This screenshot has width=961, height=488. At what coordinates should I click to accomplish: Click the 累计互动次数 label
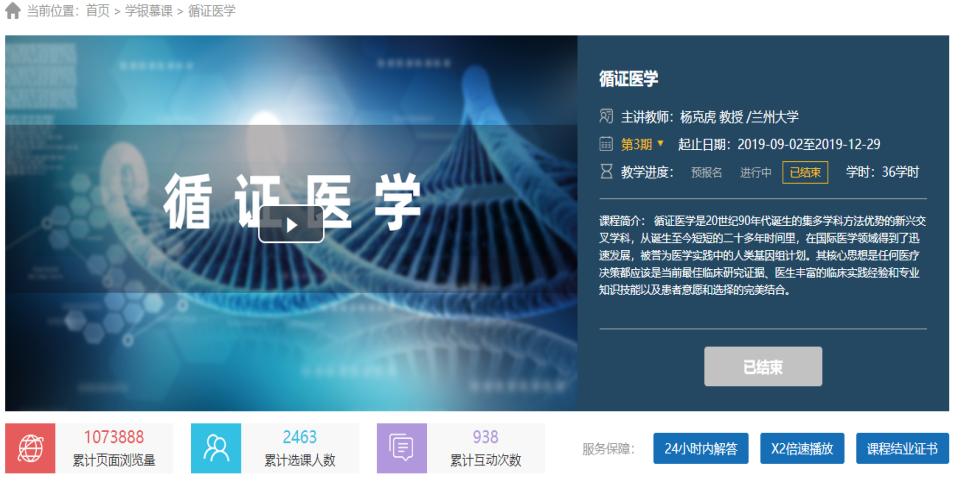tap(485, 460)
